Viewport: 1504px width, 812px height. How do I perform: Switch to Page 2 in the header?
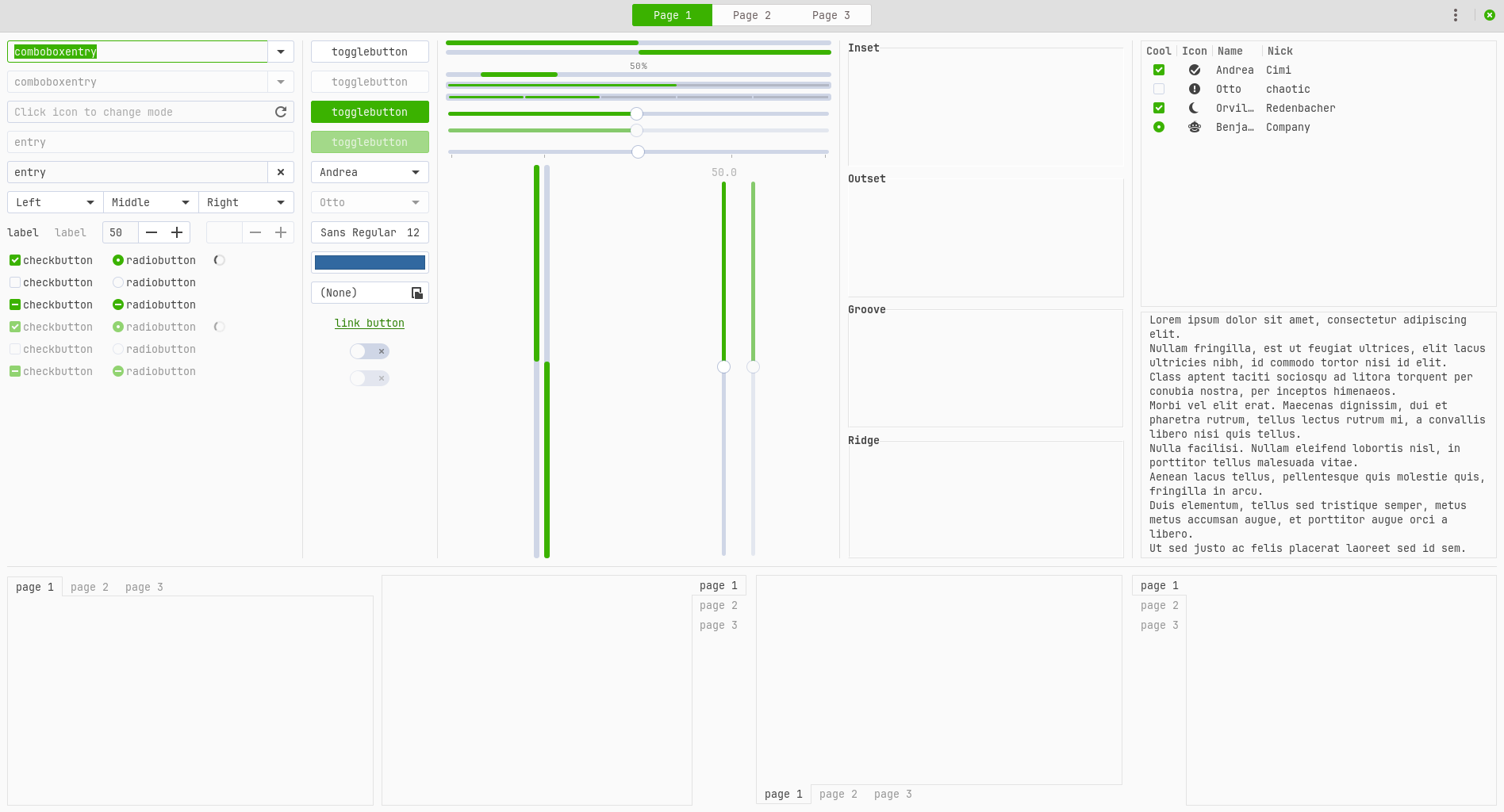point(751,15)
